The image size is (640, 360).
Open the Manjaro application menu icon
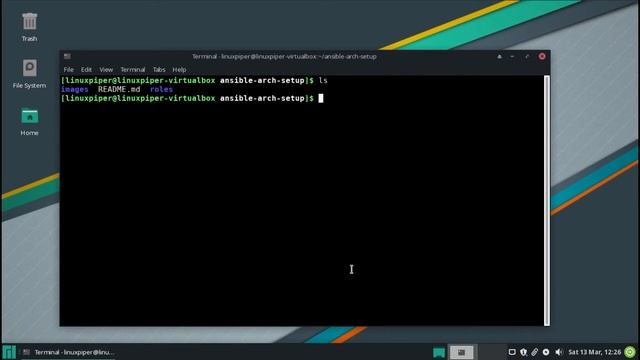(9, 352)
